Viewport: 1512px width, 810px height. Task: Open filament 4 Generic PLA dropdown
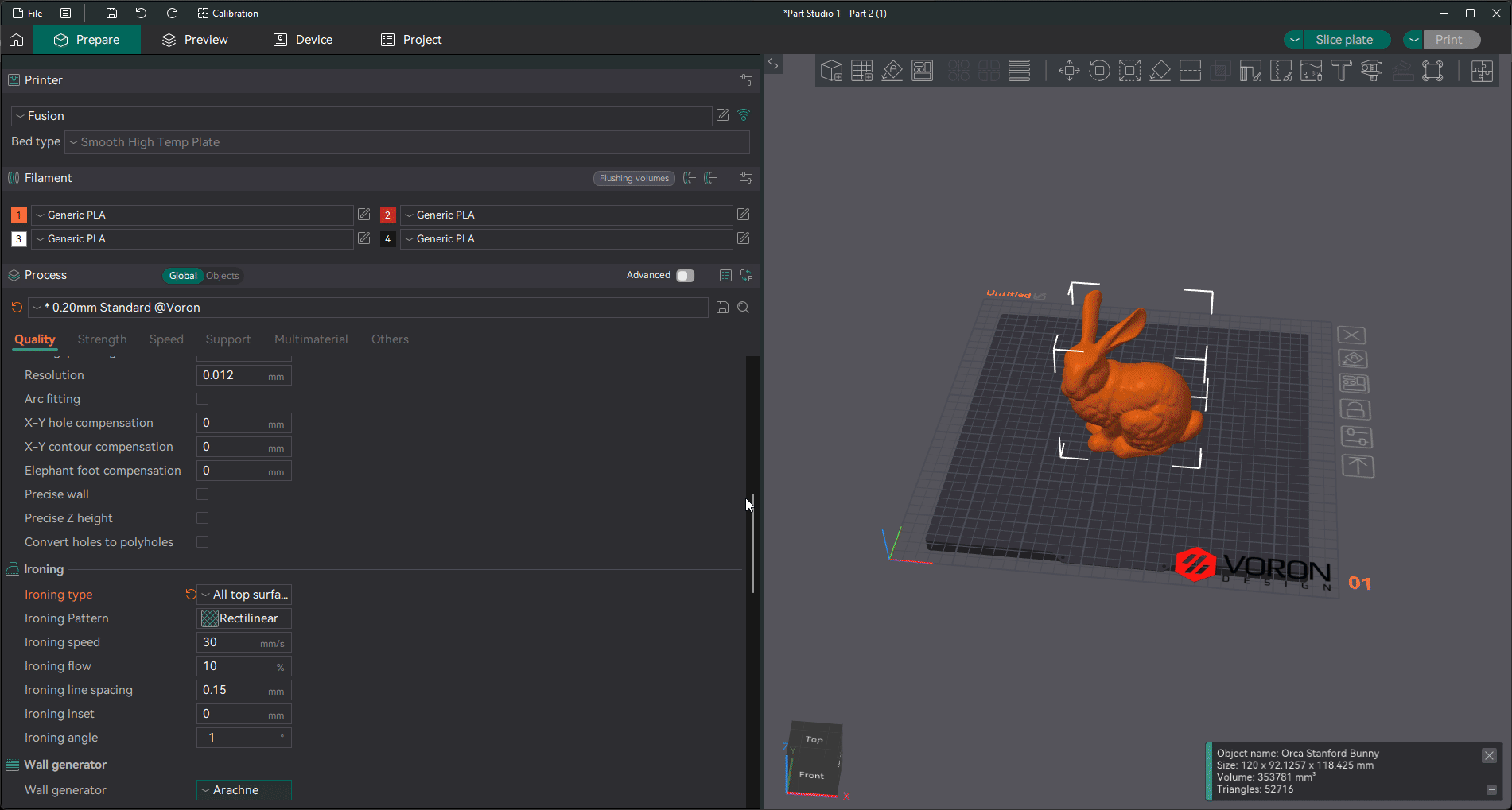[x=566, y=238]
